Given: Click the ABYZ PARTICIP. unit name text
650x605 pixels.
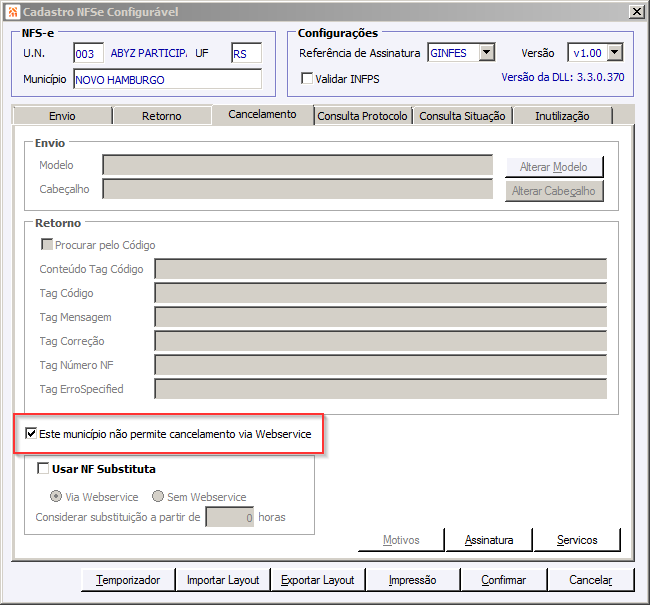Looking at the screenshot, I should 149,53.
